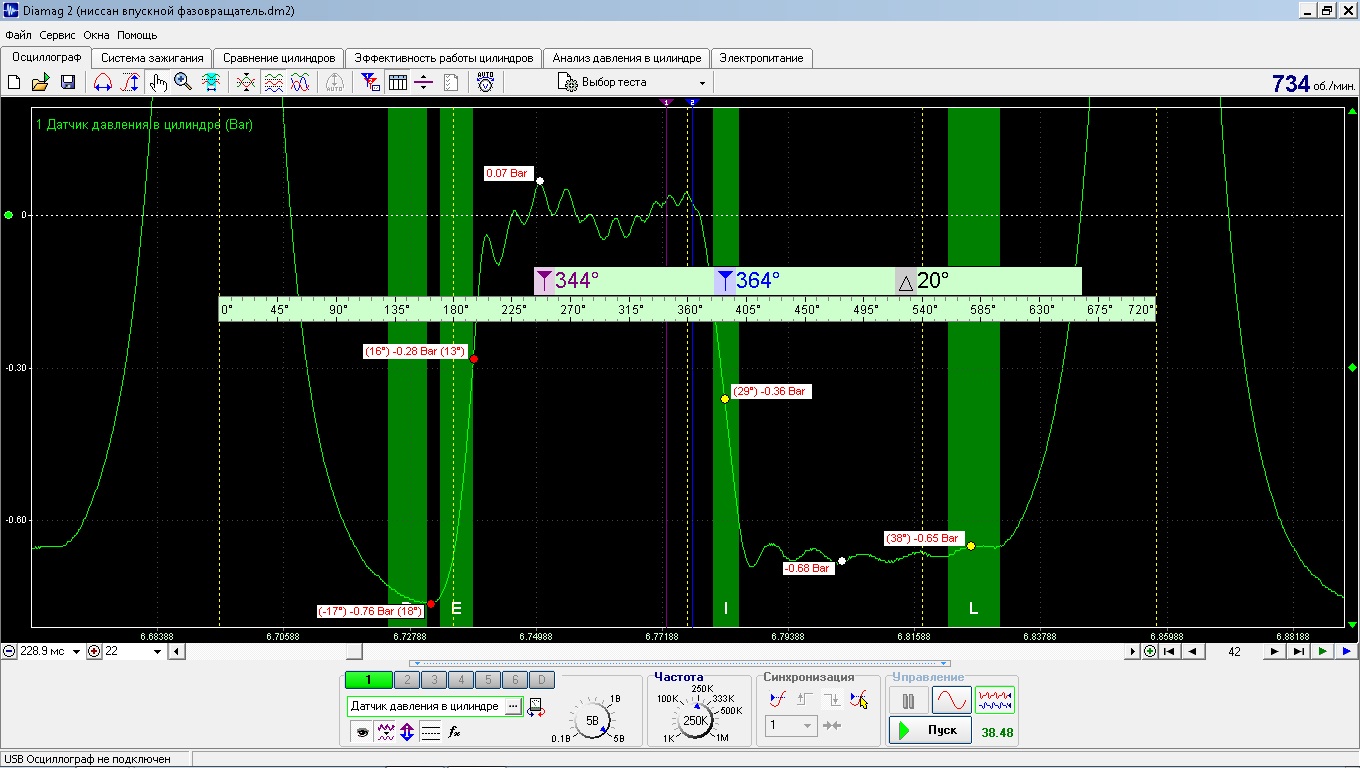Click the 5В voltage range knob
The height and width of the screenshot is (768, 1360).
592,720
